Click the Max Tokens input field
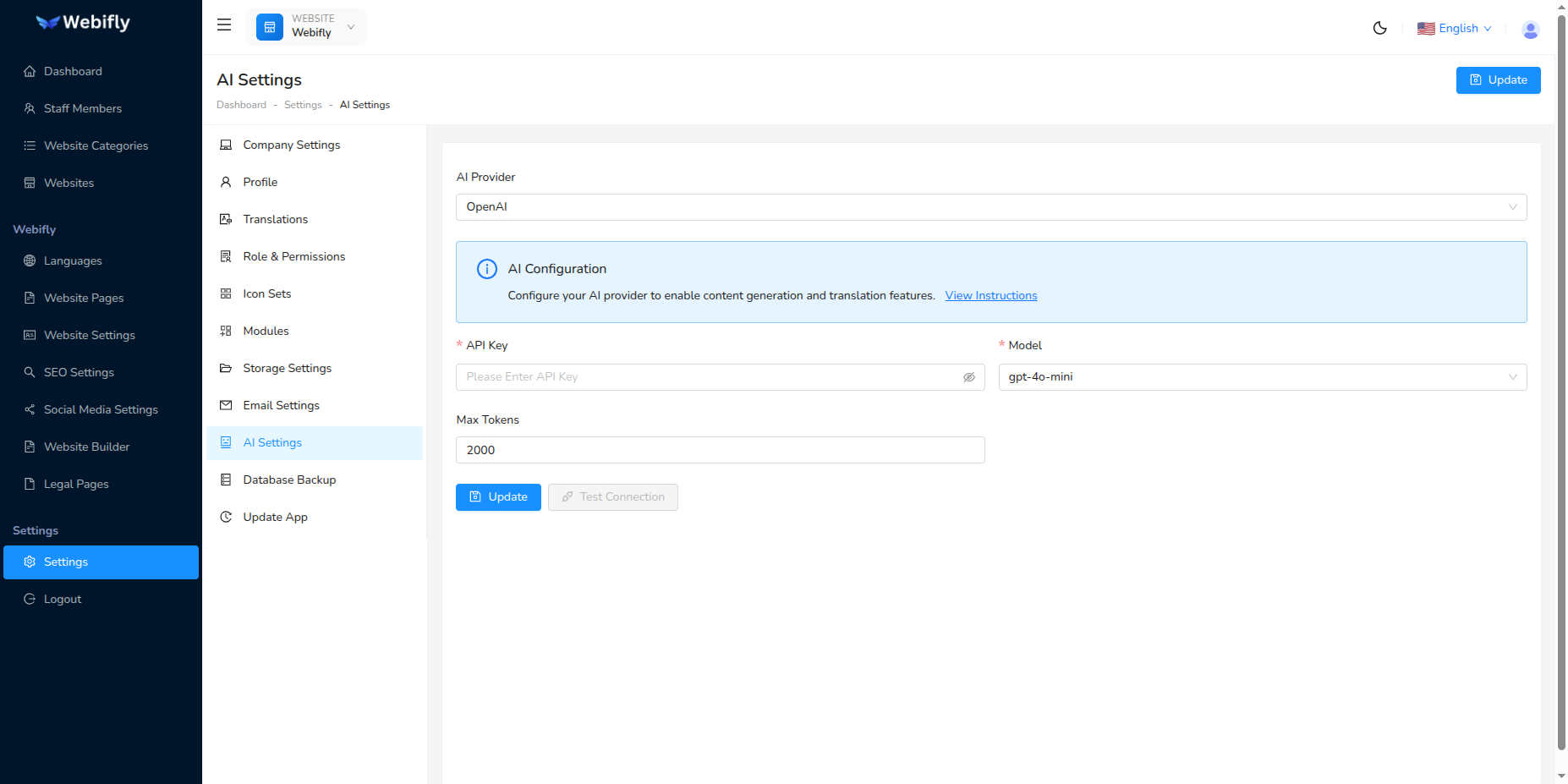1568x784 pixels. pos(720,450)
